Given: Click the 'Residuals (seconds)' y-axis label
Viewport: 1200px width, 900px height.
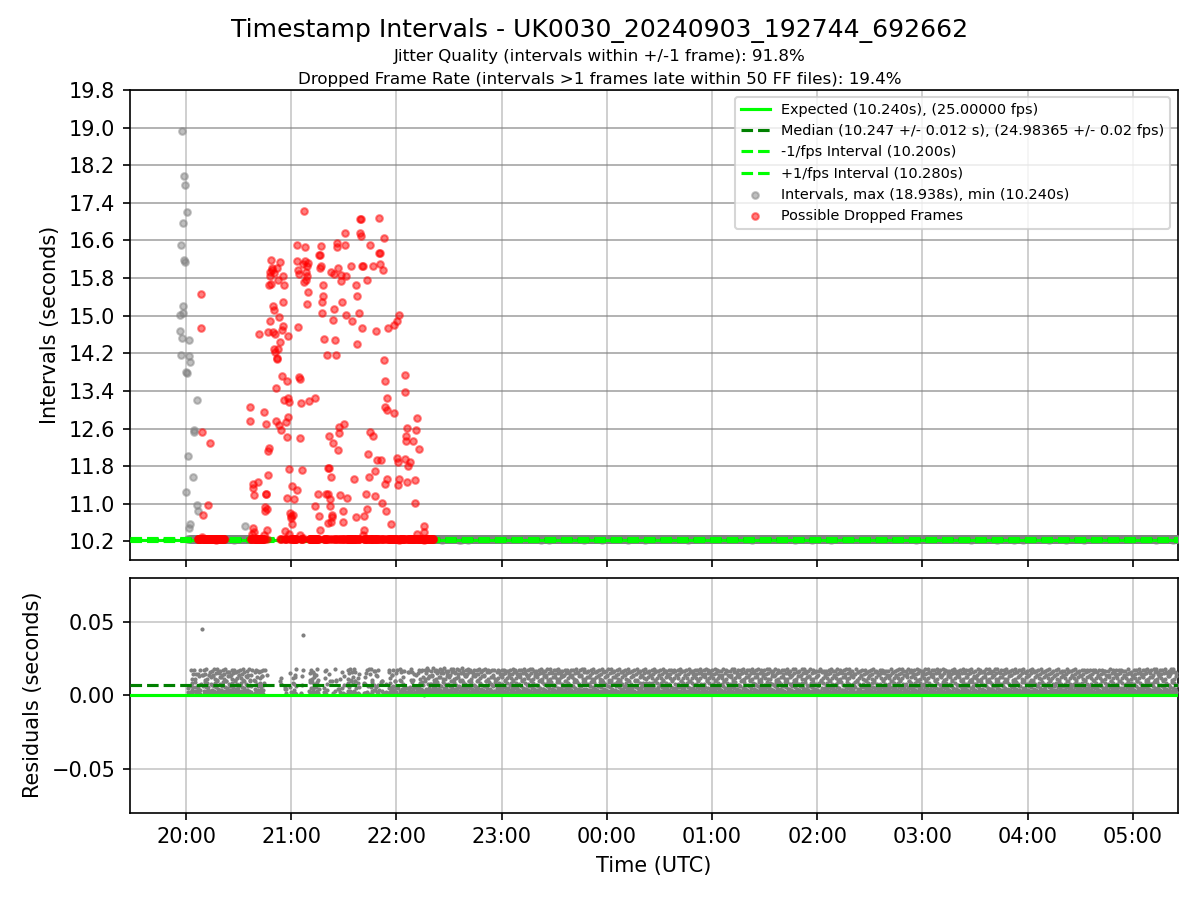Looking at the screenshot, I should click(x=32, y=695).
